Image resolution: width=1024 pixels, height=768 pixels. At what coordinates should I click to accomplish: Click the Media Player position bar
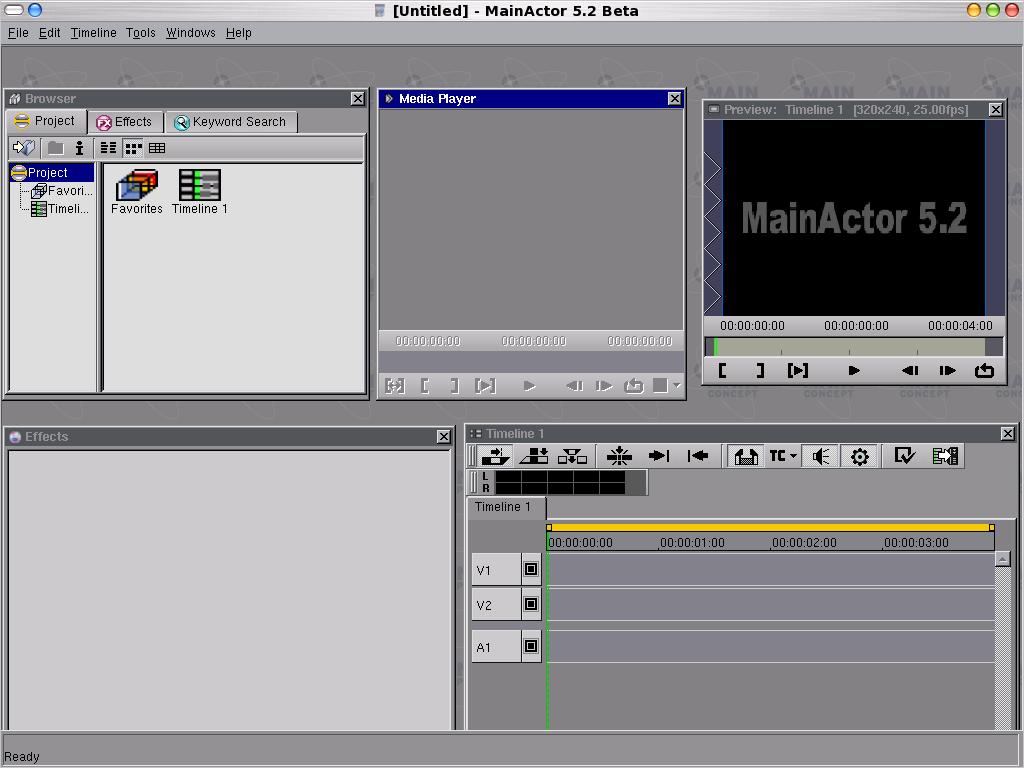click(532, 361)
